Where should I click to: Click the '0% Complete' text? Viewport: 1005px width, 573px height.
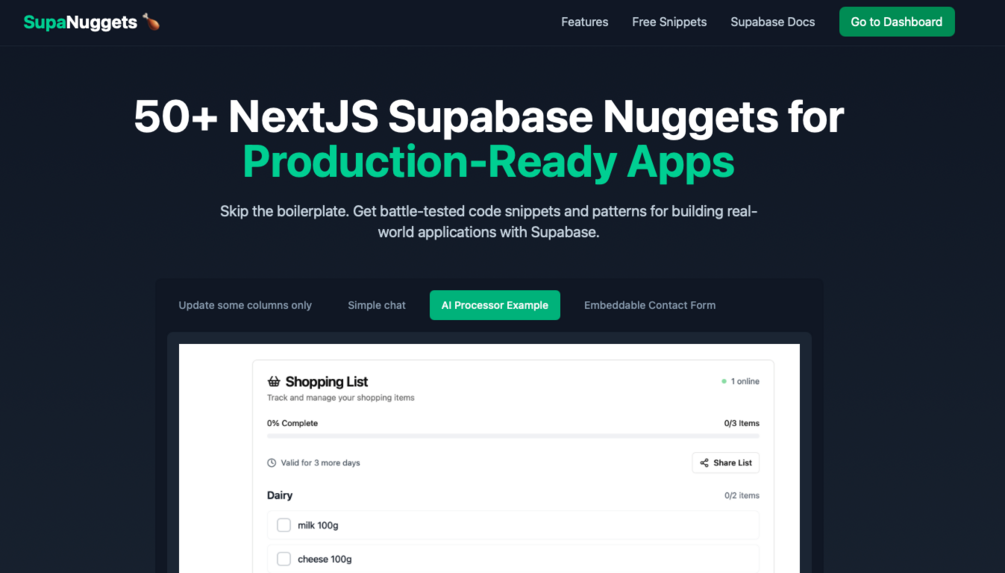click(292, 423)
